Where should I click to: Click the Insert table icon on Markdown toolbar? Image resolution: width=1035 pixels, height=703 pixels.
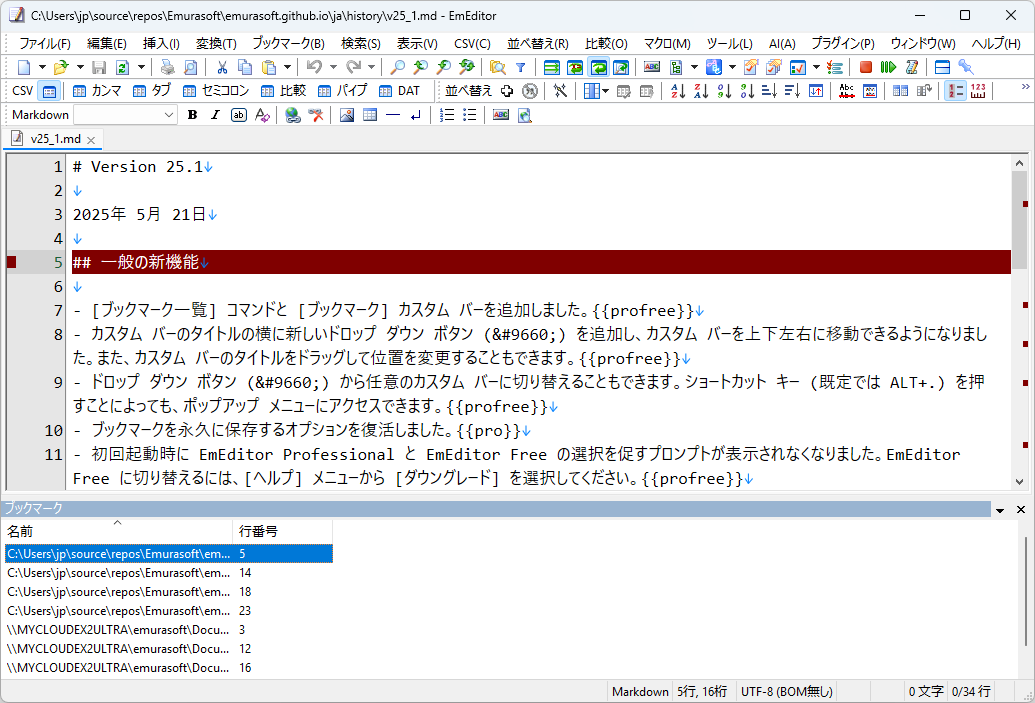coord(370,115)
